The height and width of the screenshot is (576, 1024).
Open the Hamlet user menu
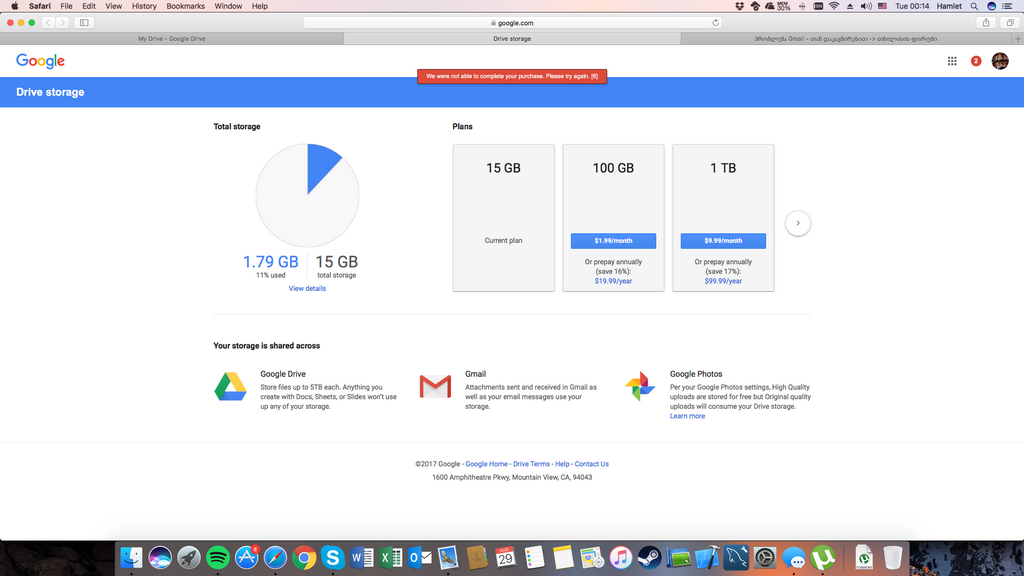tap(949, 6)
